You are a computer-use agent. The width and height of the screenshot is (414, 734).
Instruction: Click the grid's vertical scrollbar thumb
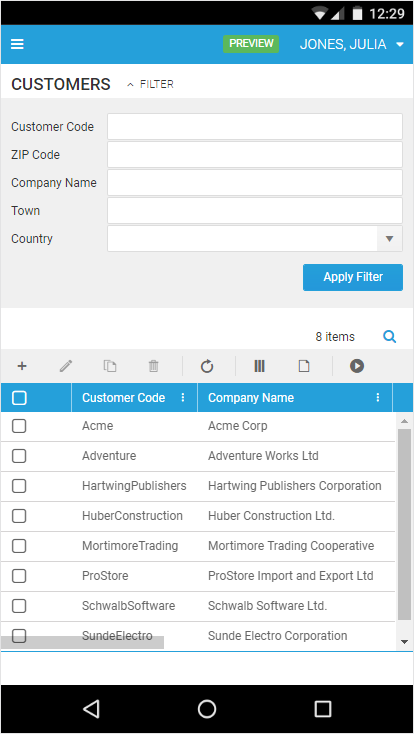point(404,524)
